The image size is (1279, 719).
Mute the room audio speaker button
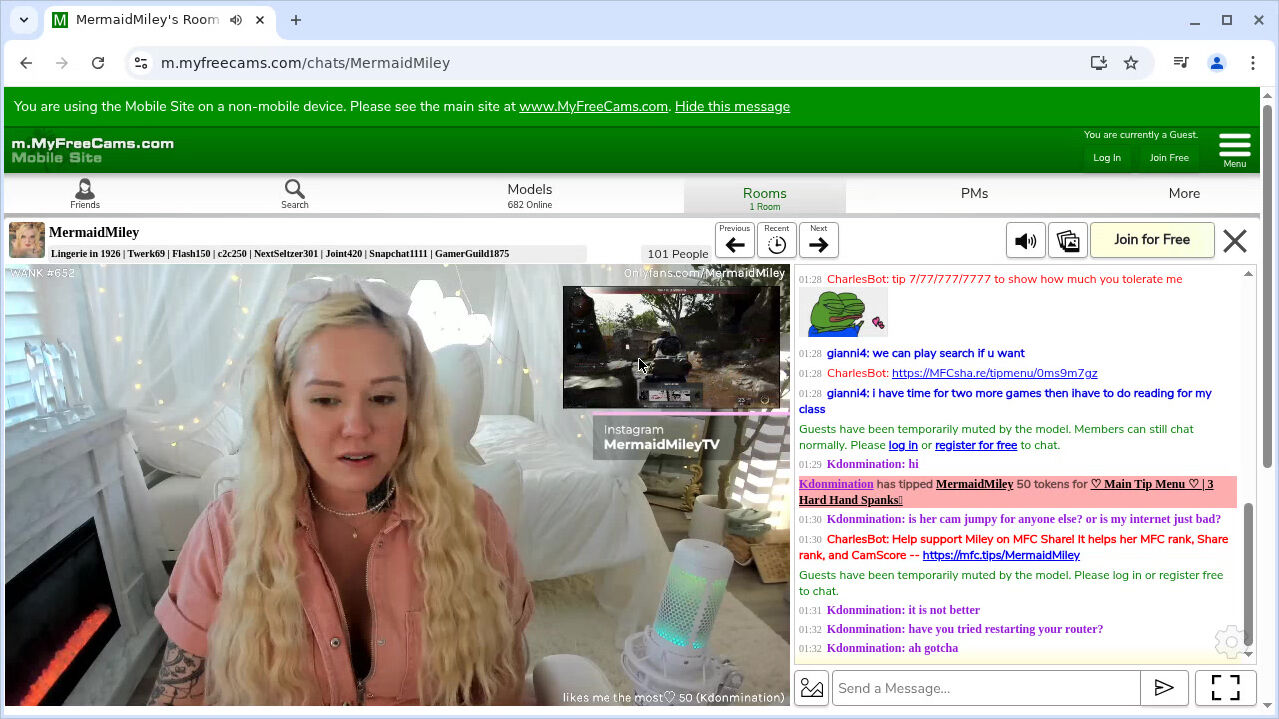coord(1025,241)
